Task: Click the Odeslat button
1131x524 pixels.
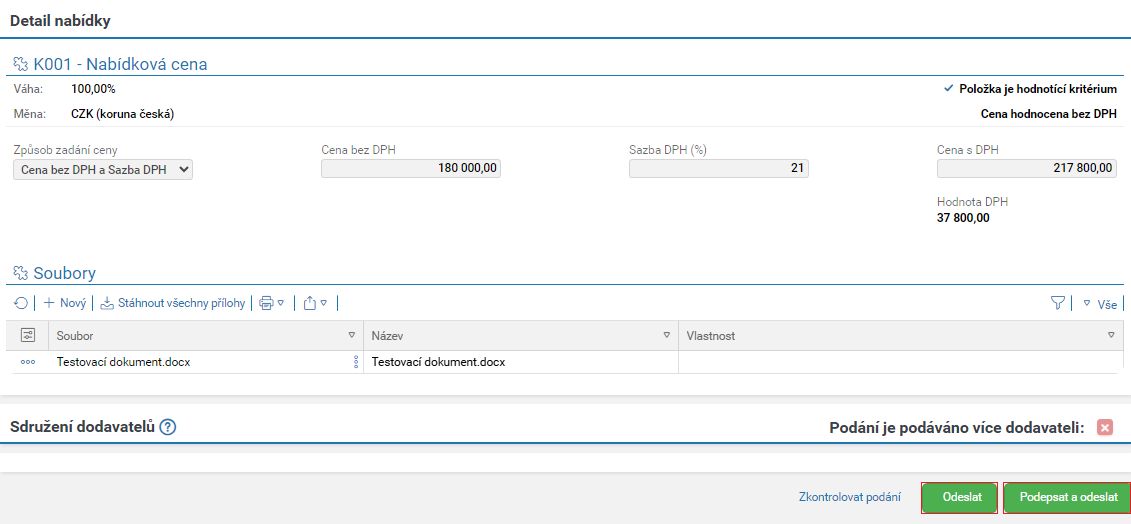Action: [x=959, y=497]
